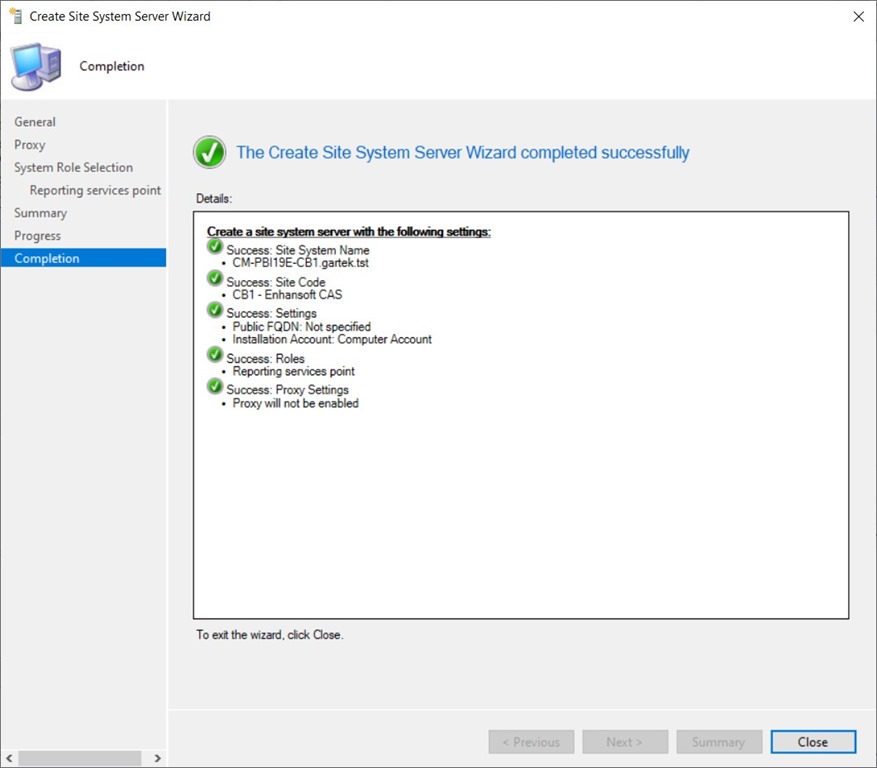The image size is (877, 768).
Task: Select the highlighted Completion step
Action: [83, 258]
